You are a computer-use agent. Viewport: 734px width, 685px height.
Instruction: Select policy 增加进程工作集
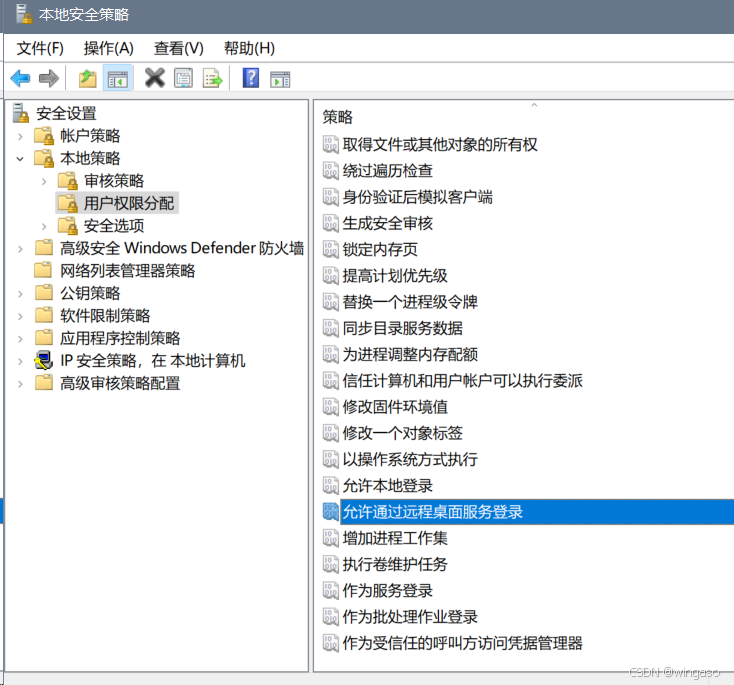click(395, 538)
